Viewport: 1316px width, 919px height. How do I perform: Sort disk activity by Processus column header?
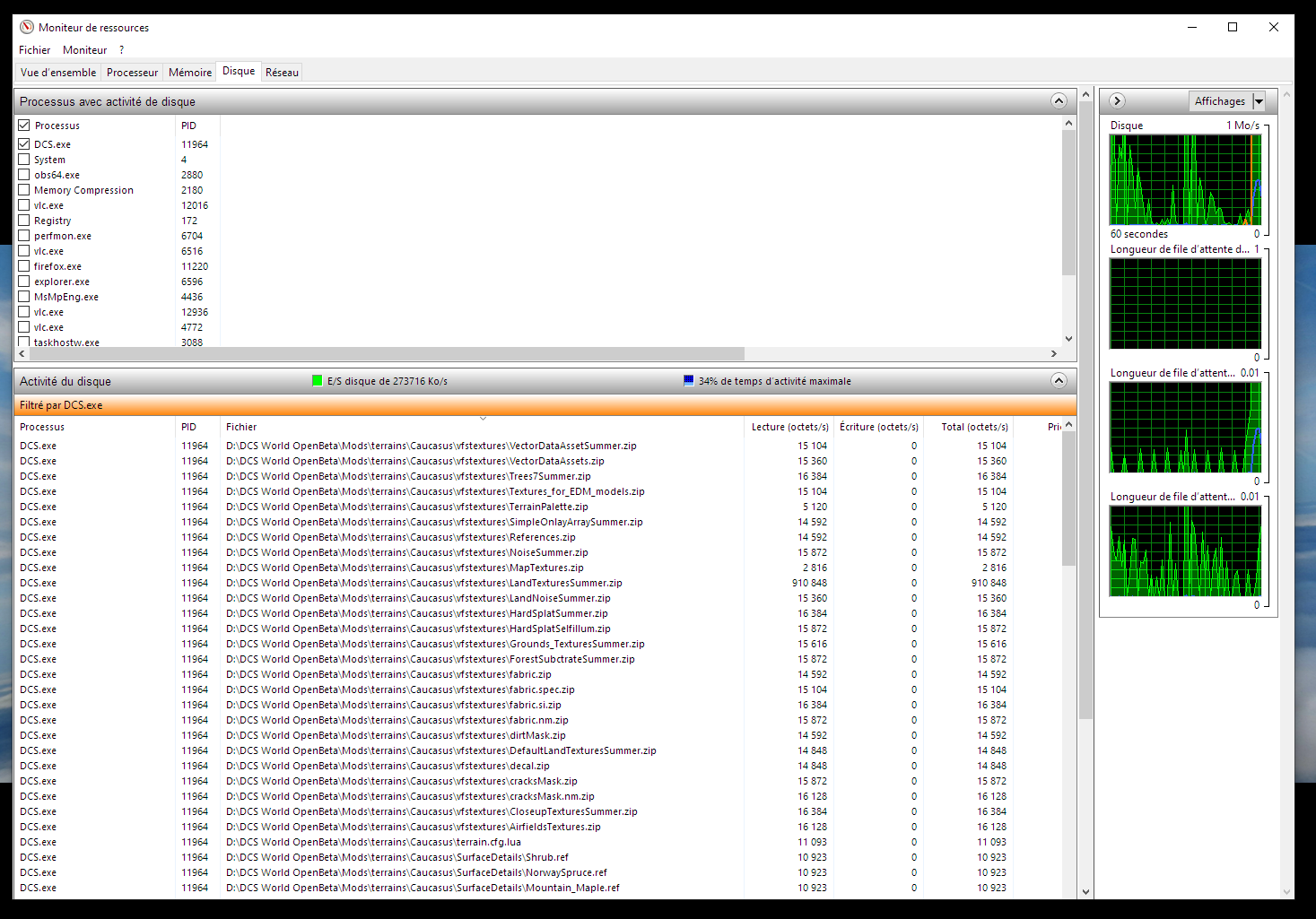(x=94, y=427)
